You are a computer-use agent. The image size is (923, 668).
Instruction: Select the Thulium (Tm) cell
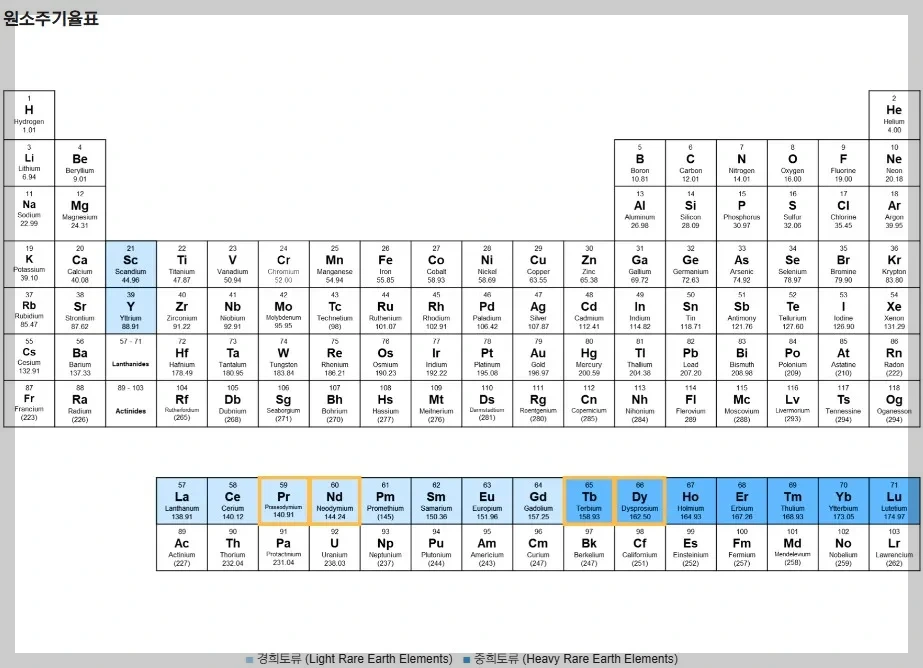[792, 501]
